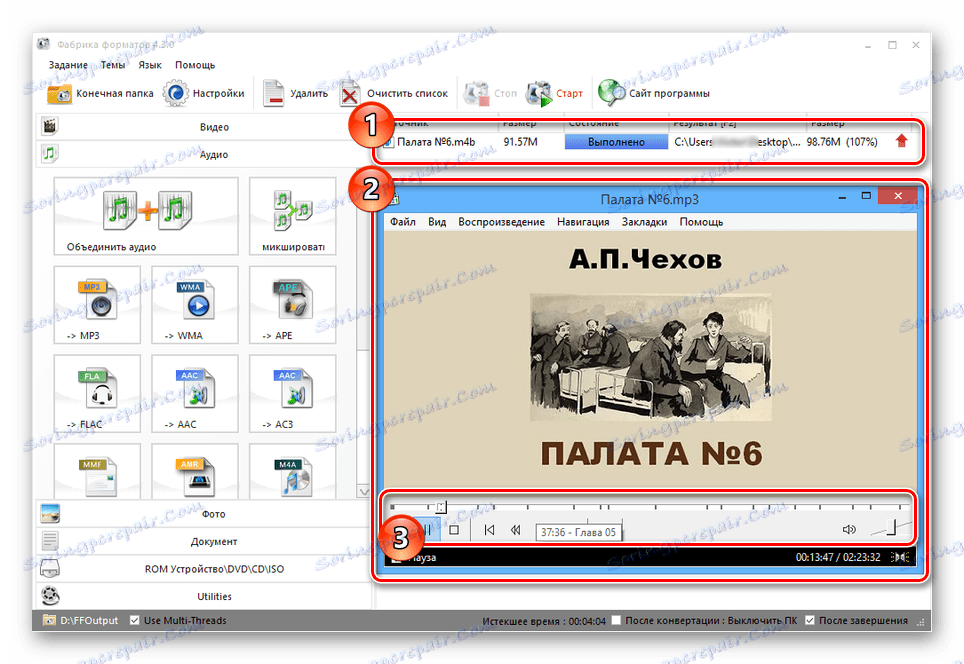This screenshot has width=964, height=664.
Task: Expand the Фото category
Action: [204, 513]
